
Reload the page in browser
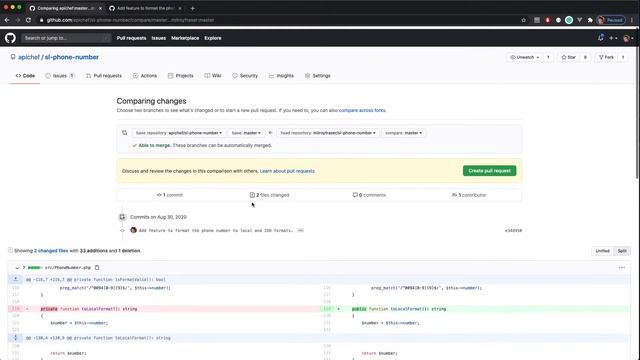pyautogui.click(x=28, y=20)
